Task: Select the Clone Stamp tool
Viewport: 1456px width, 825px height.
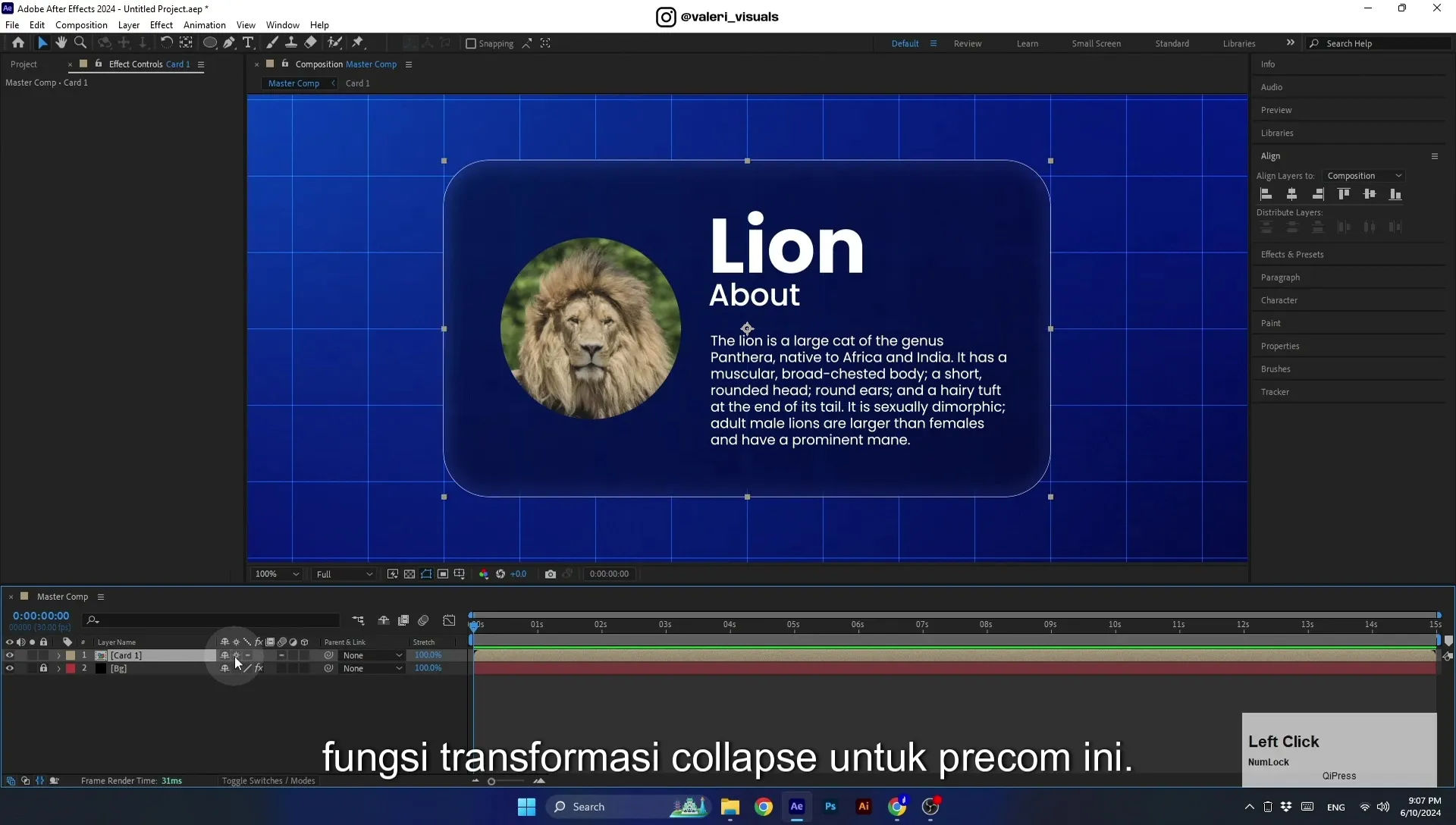Action: pyautogui.click(x=291, y=43)
